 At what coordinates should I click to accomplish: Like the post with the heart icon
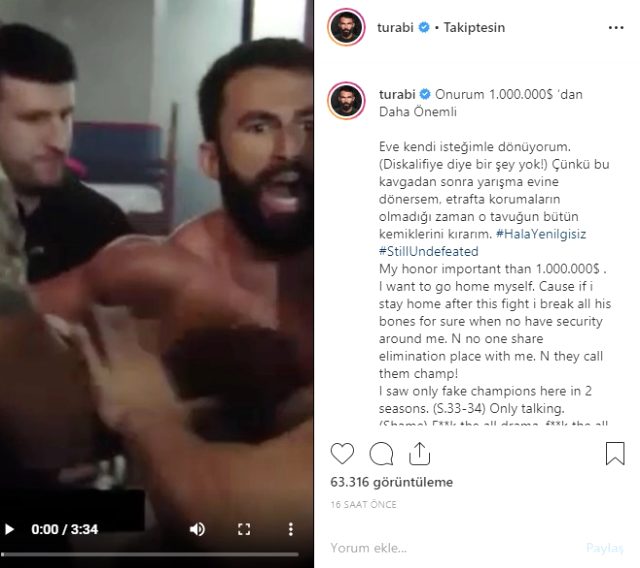tap(342, 453)
